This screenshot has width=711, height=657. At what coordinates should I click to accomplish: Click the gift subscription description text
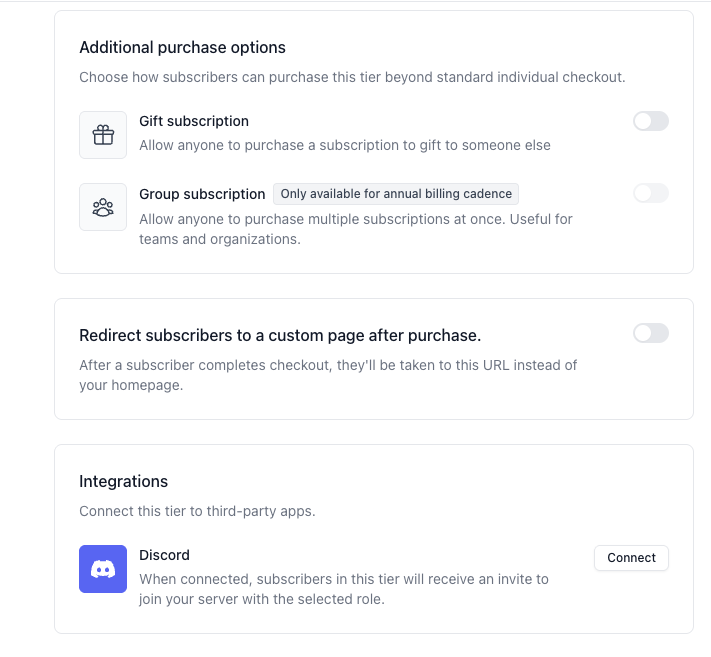[x=345, y=145]
